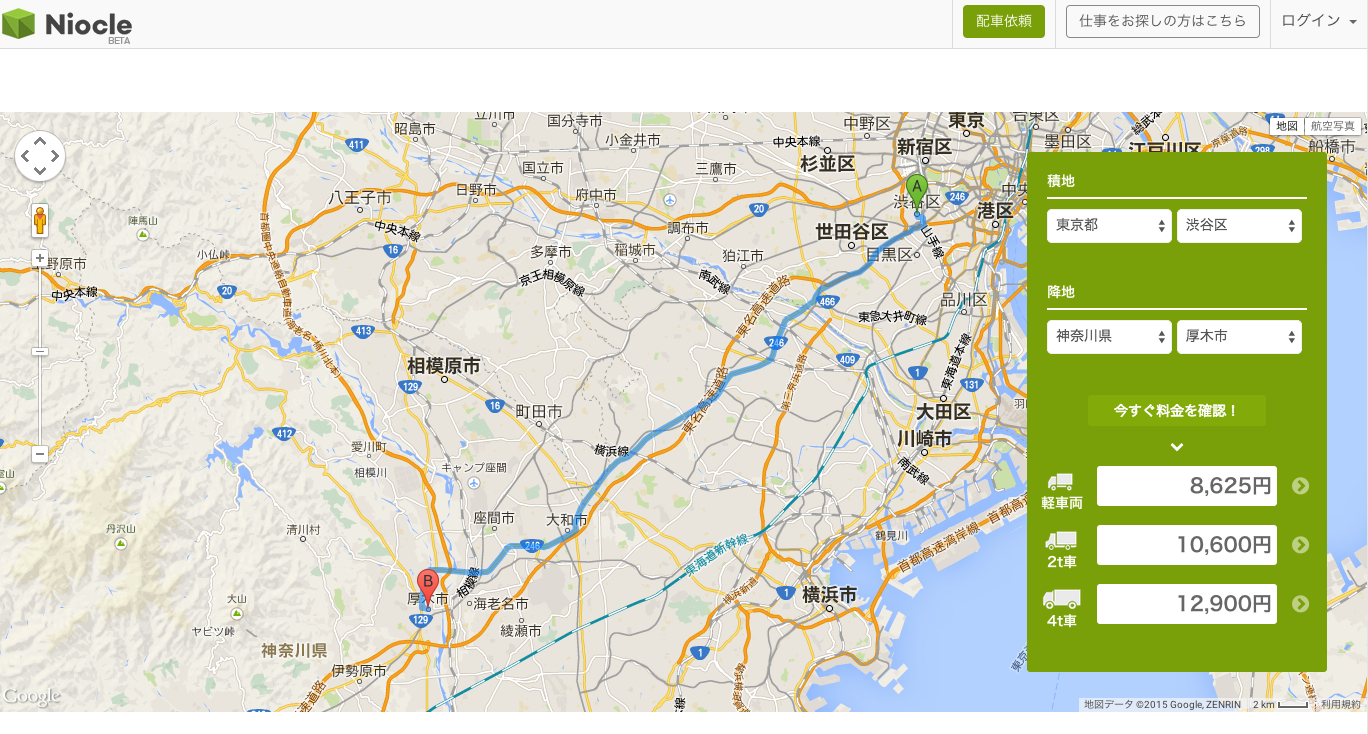The width and height of the screenshot is (1368, 734).
Task: Switch to 航空写真 aerial view
Action: click(x=1332, y=126)
